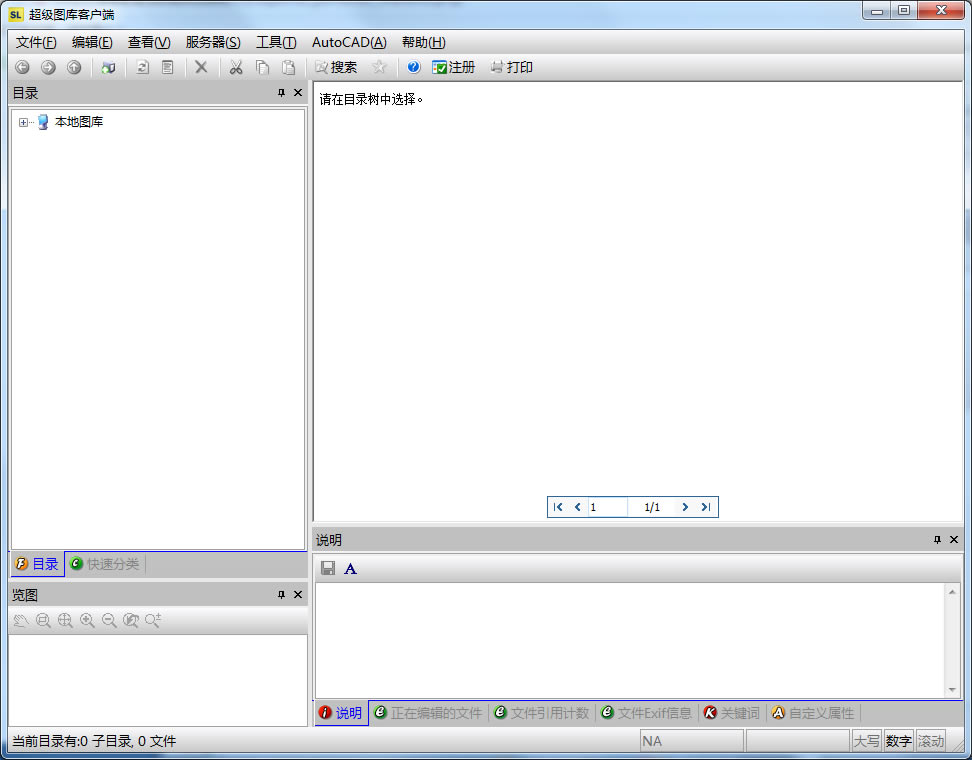Expand the 本地图库 tree node
This screenshot has height=760, width=972.
click(x=23, y=122)
